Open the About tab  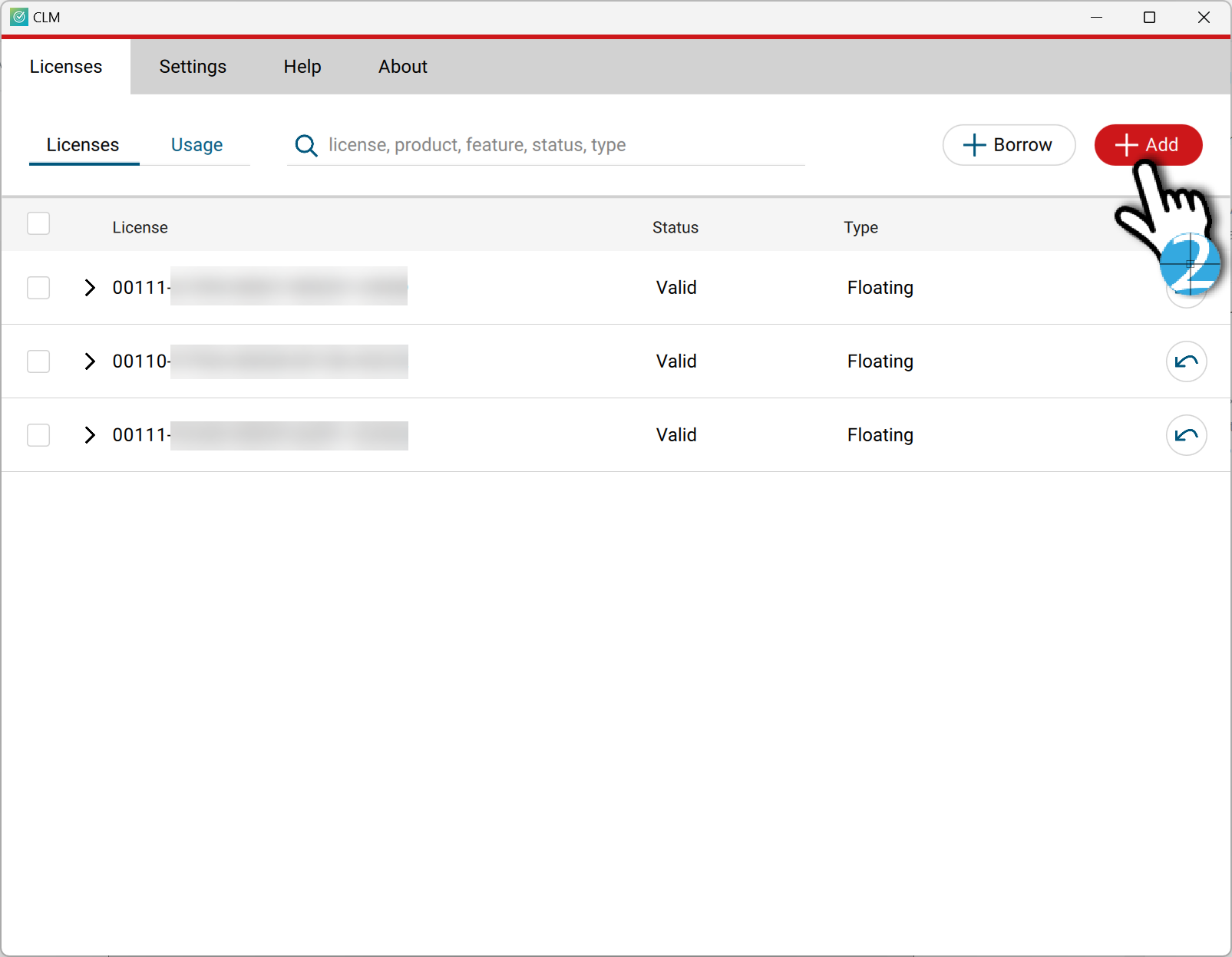[x=403, y=67]
